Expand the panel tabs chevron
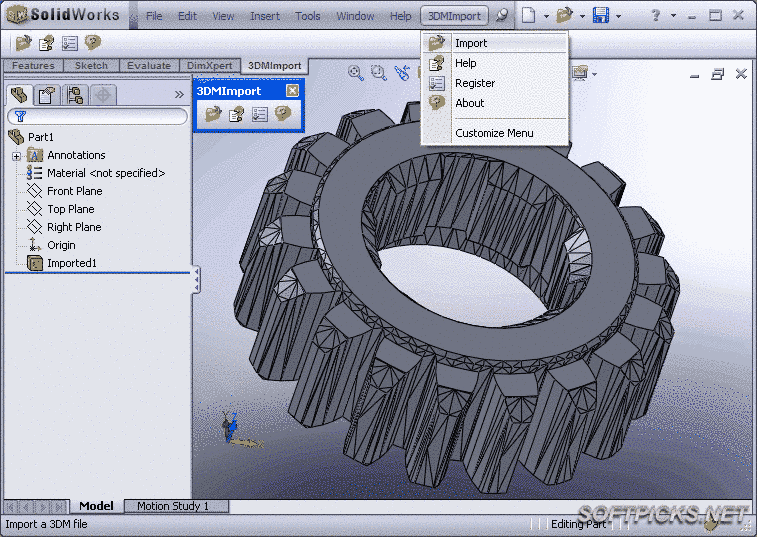This screenshot has width=757, height=537. click(x=179, y=95)
